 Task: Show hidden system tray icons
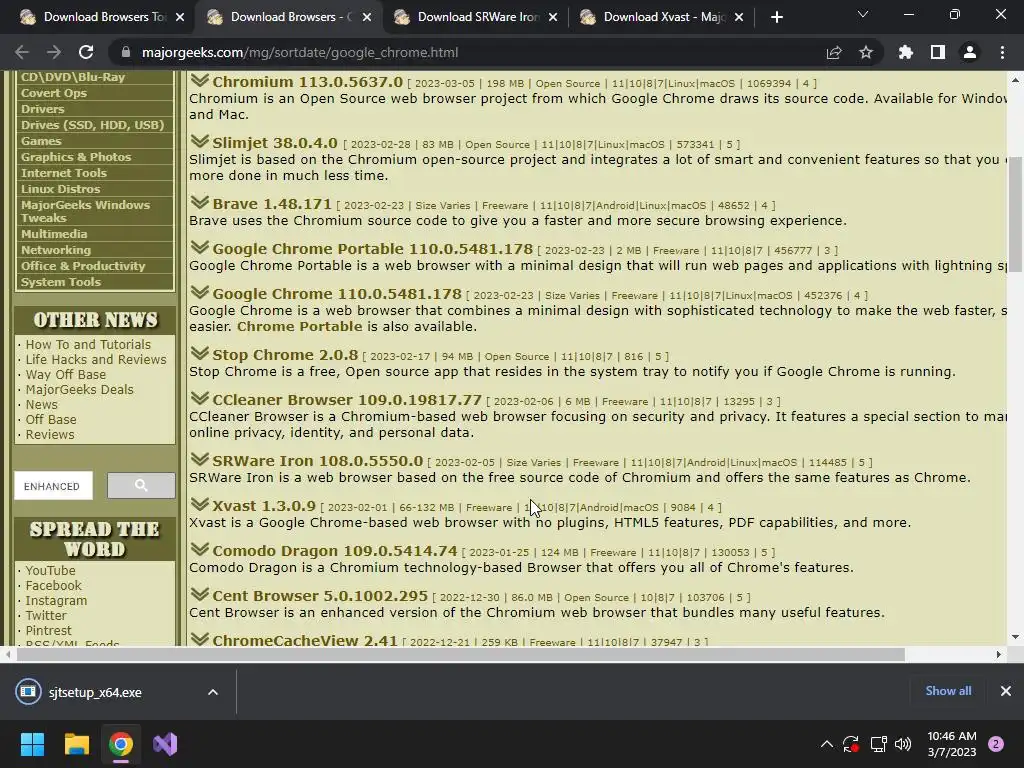827,744
